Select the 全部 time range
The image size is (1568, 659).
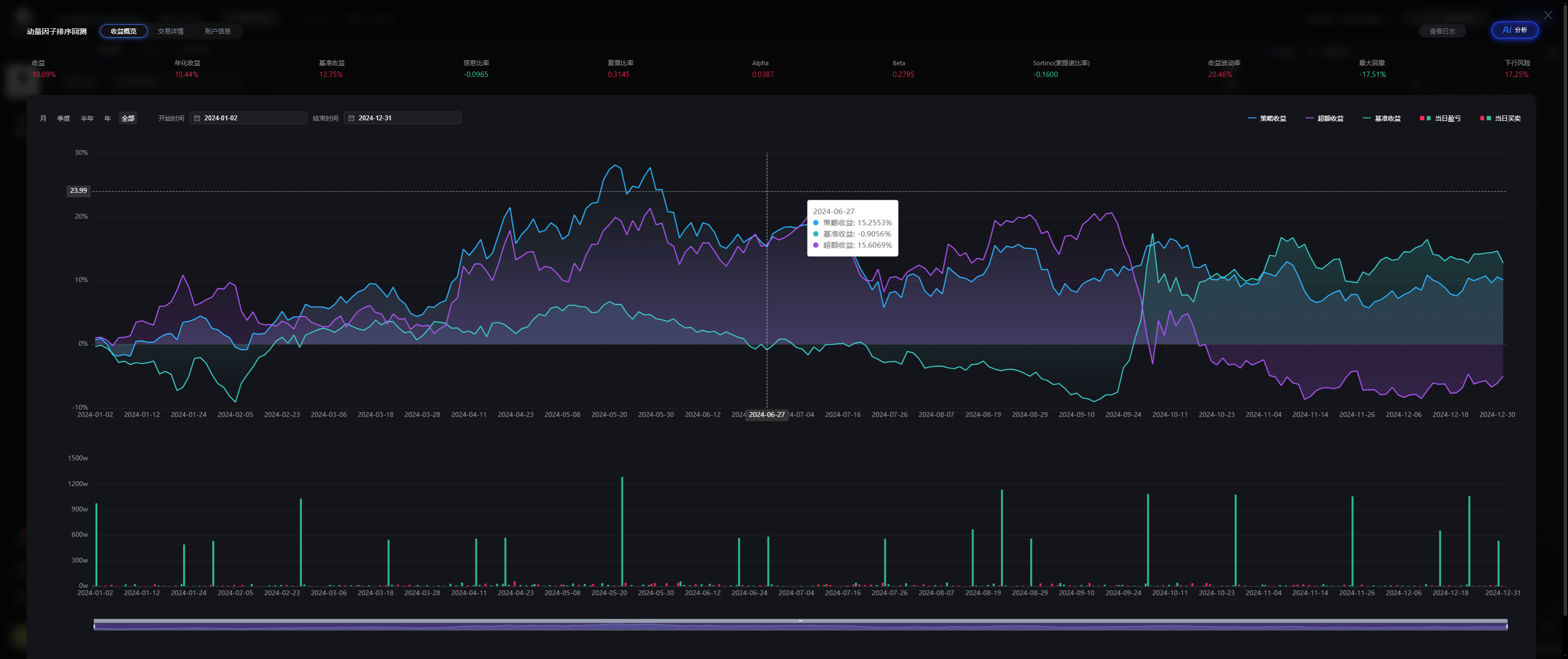(128, 118)
